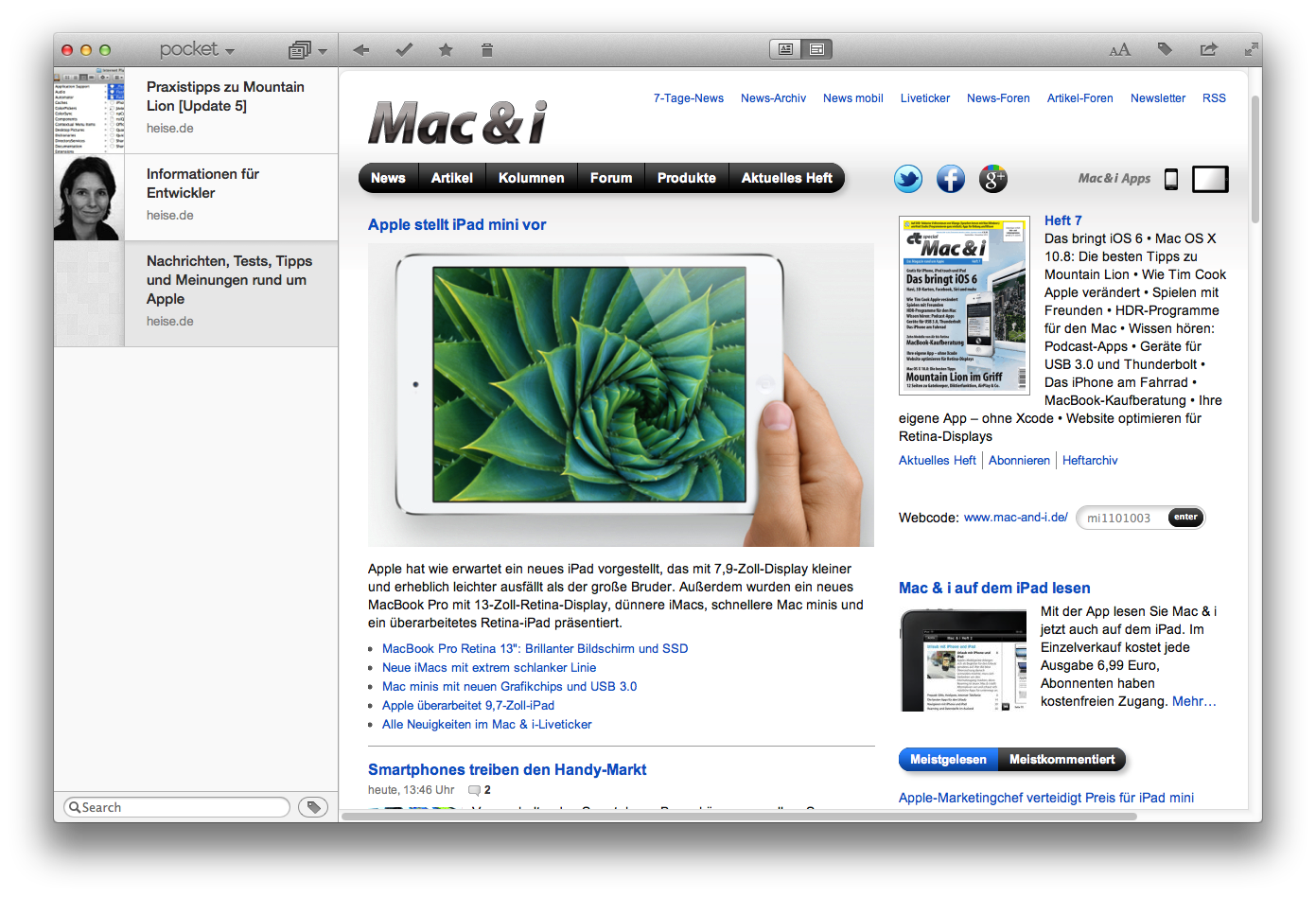Image resolution: width=1316 pixels, height=897 pixels.
Task: Enter fullscreen with the expand arrows icon
Action: (x=1252, y=48)
